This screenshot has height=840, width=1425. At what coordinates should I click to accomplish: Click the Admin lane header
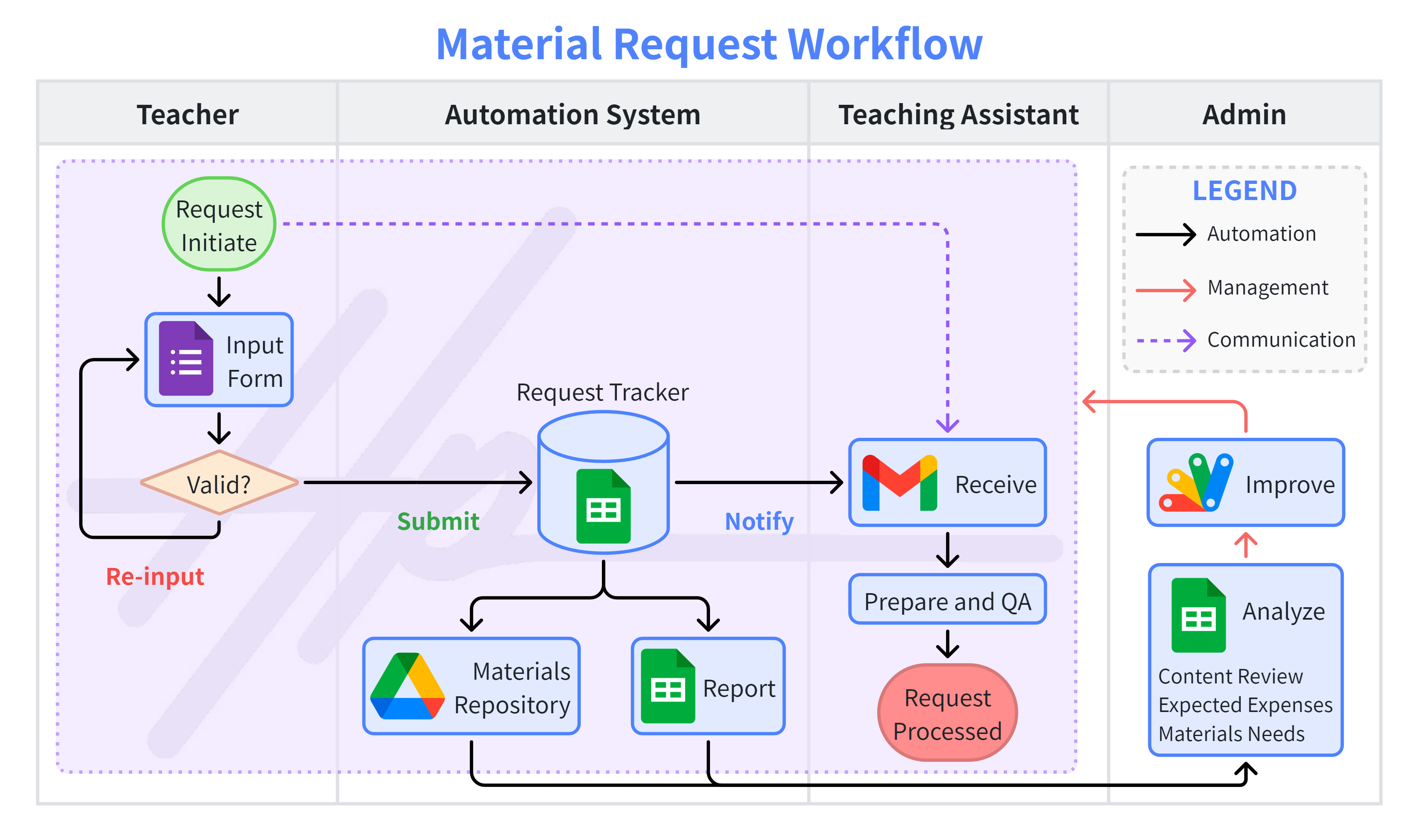(1244, 114)
